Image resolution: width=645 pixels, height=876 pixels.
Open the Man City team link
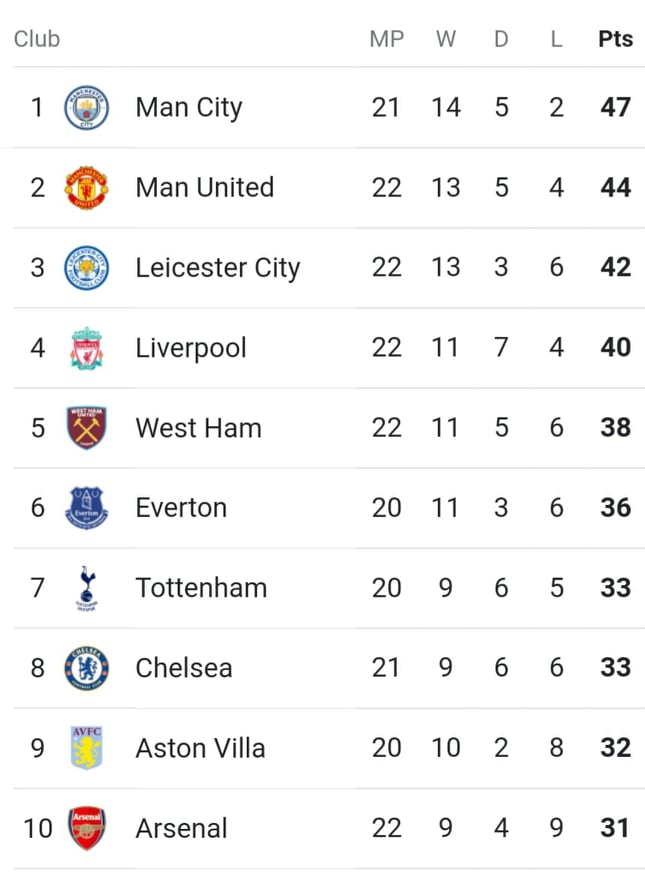[x=189, y=108]
